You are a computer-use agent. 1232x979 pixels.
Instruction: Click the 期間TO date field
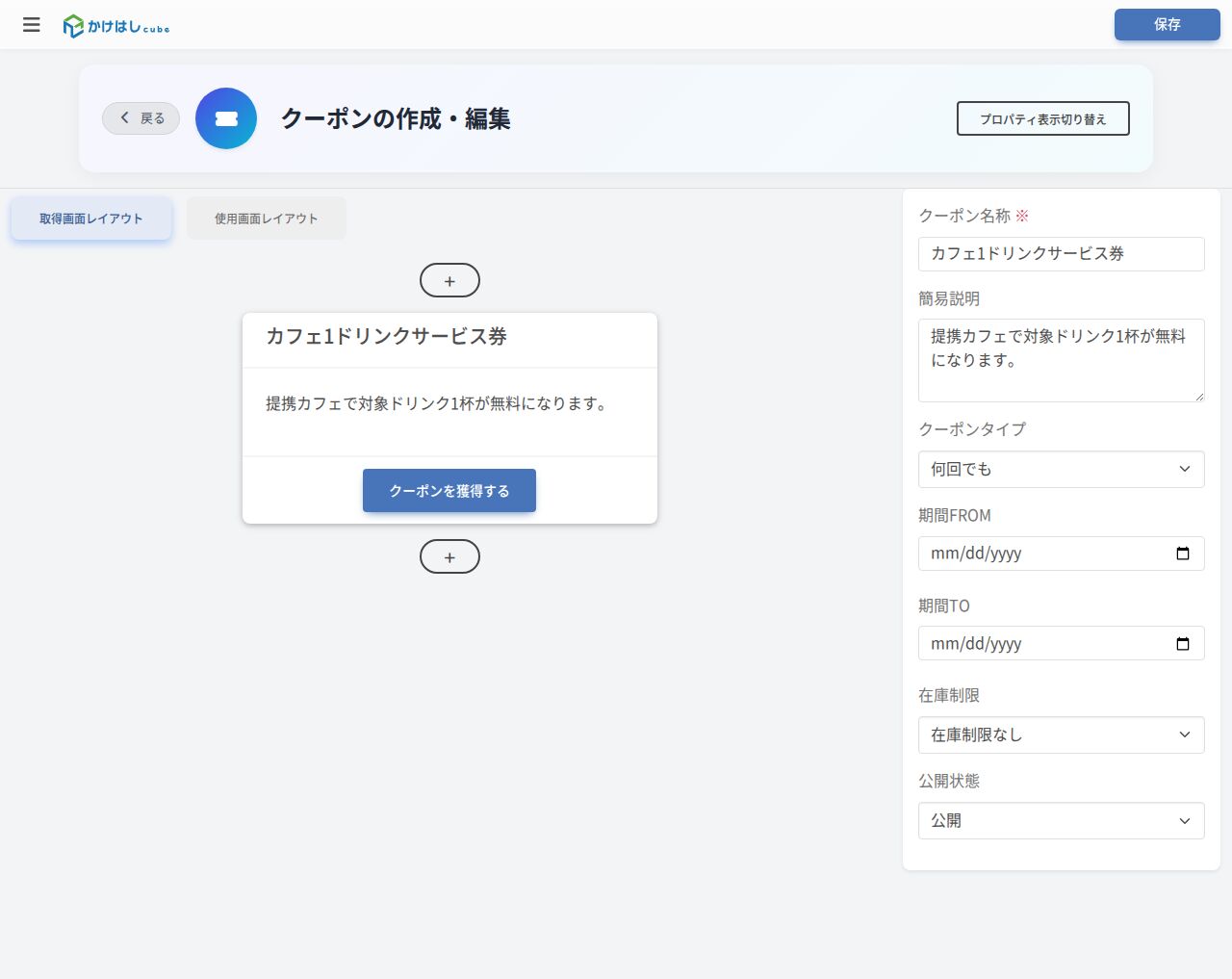pos(1062,644)
